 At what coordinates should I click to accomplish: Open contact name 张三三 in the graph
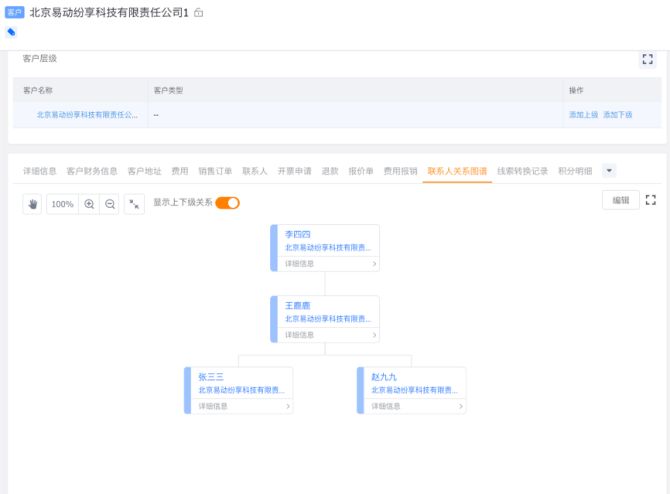pyautogui.click(x=211, y=377)
